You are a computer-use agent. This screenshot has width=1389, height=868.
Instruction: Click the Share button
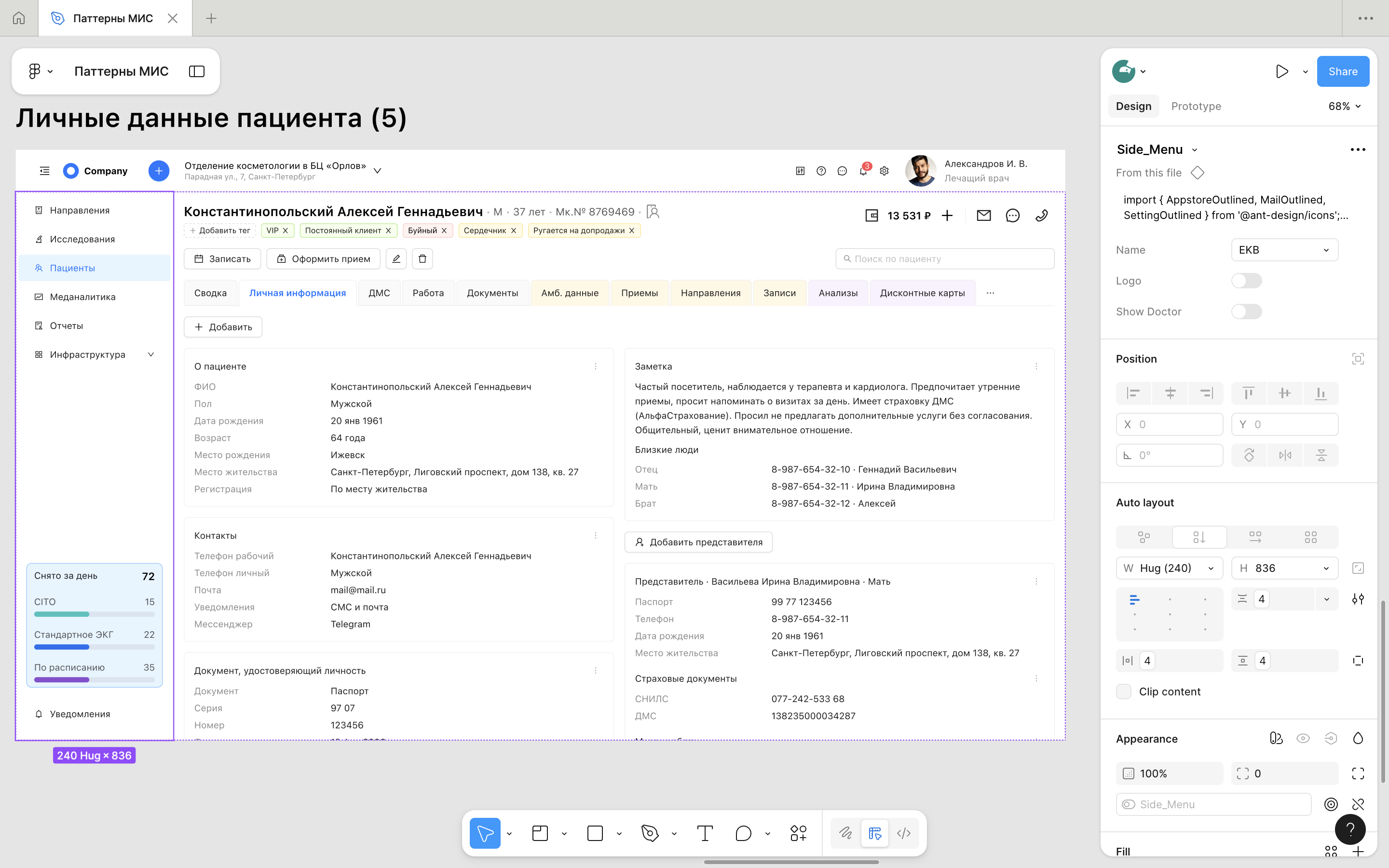pyautogui.click(x=1343, y=72)
